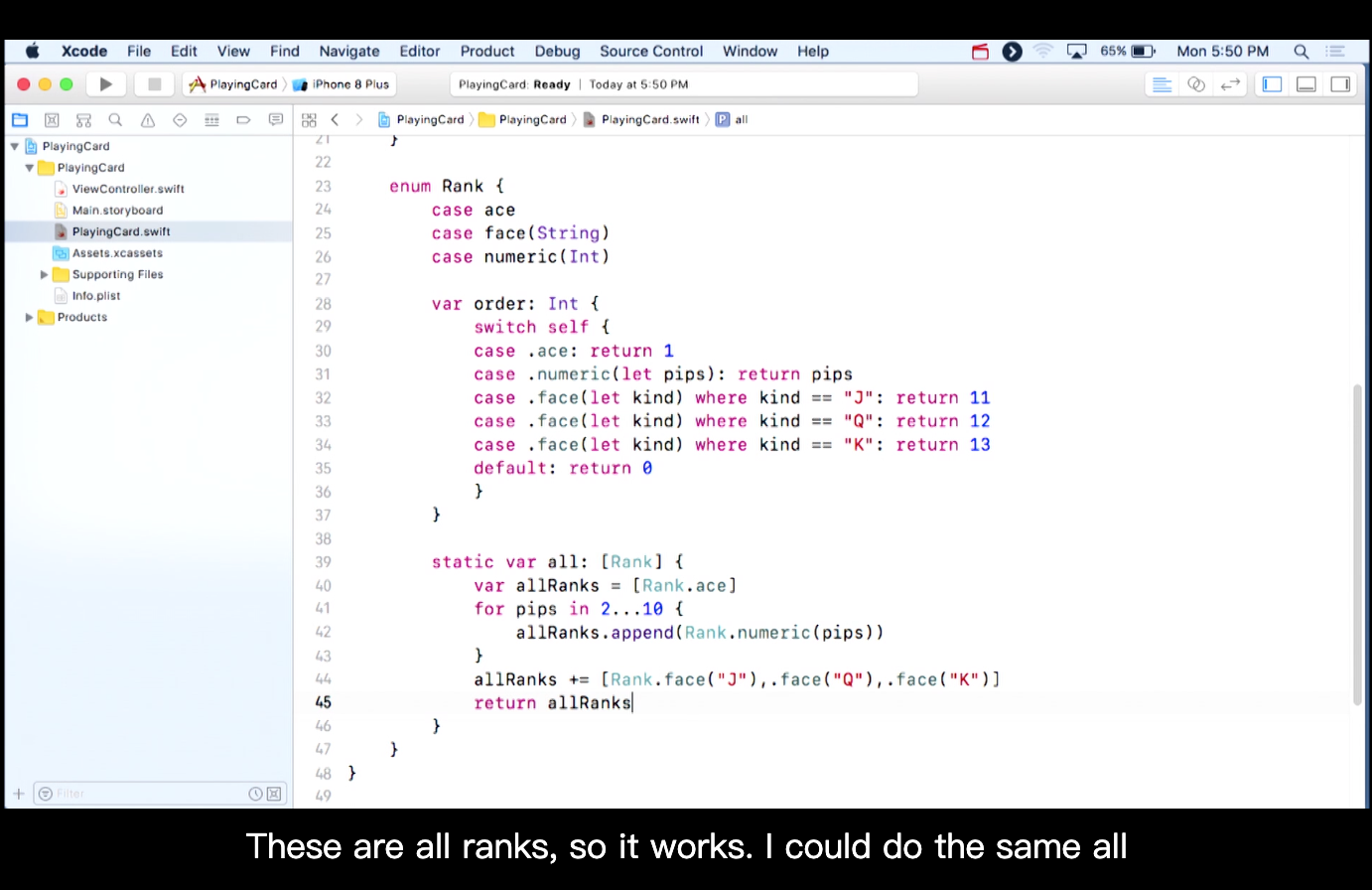Run the project with the Play button

coord(105,84)
